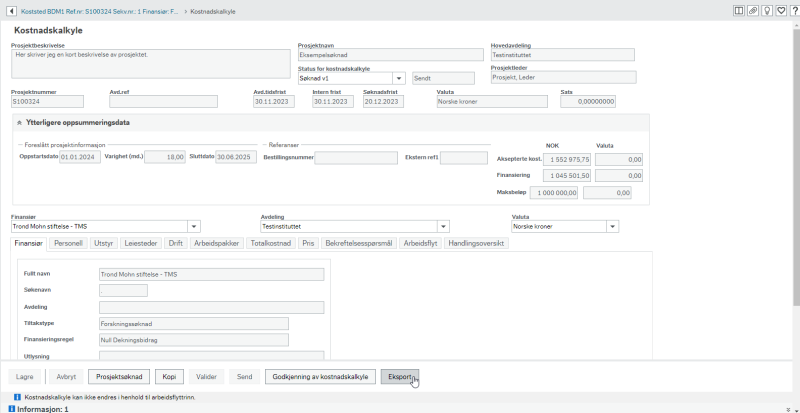This screenshot has height=413, width=800.
Task: Switch to the Totalkostnad tab
Action: tap(271, 244)
